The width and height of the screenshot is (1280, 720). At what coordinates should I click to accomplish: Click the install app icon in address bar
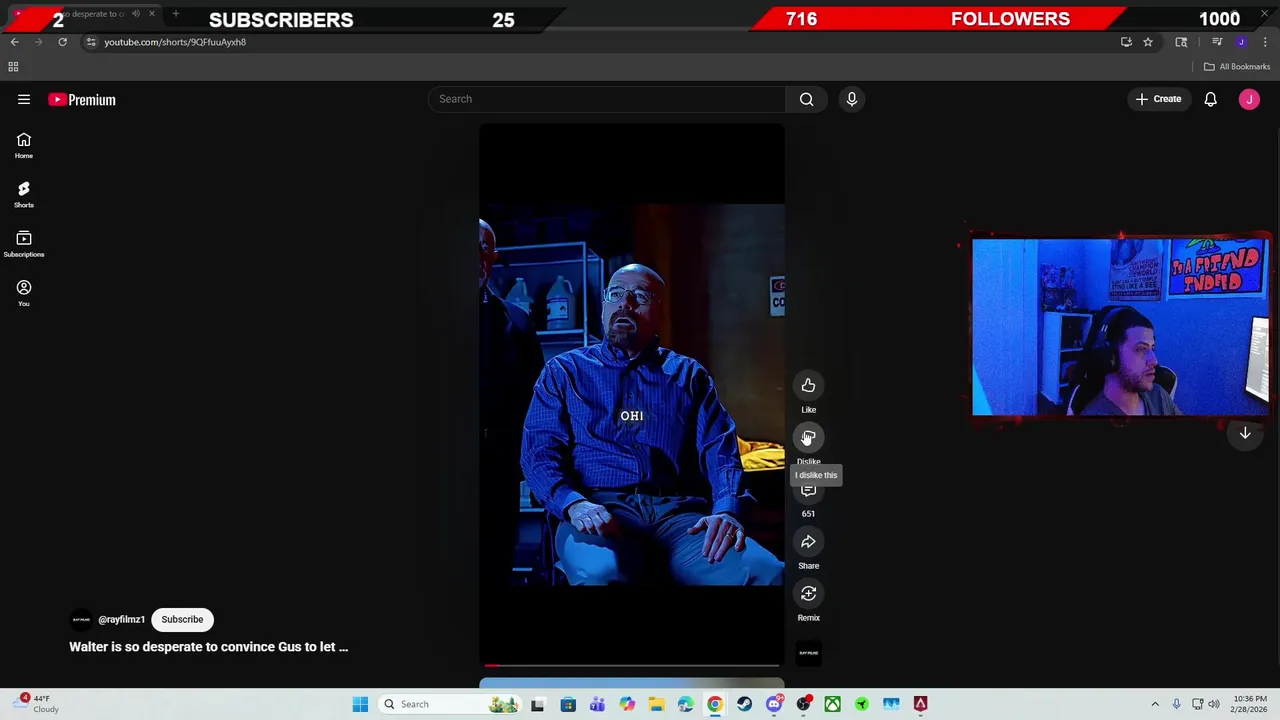pos(1126,42)
